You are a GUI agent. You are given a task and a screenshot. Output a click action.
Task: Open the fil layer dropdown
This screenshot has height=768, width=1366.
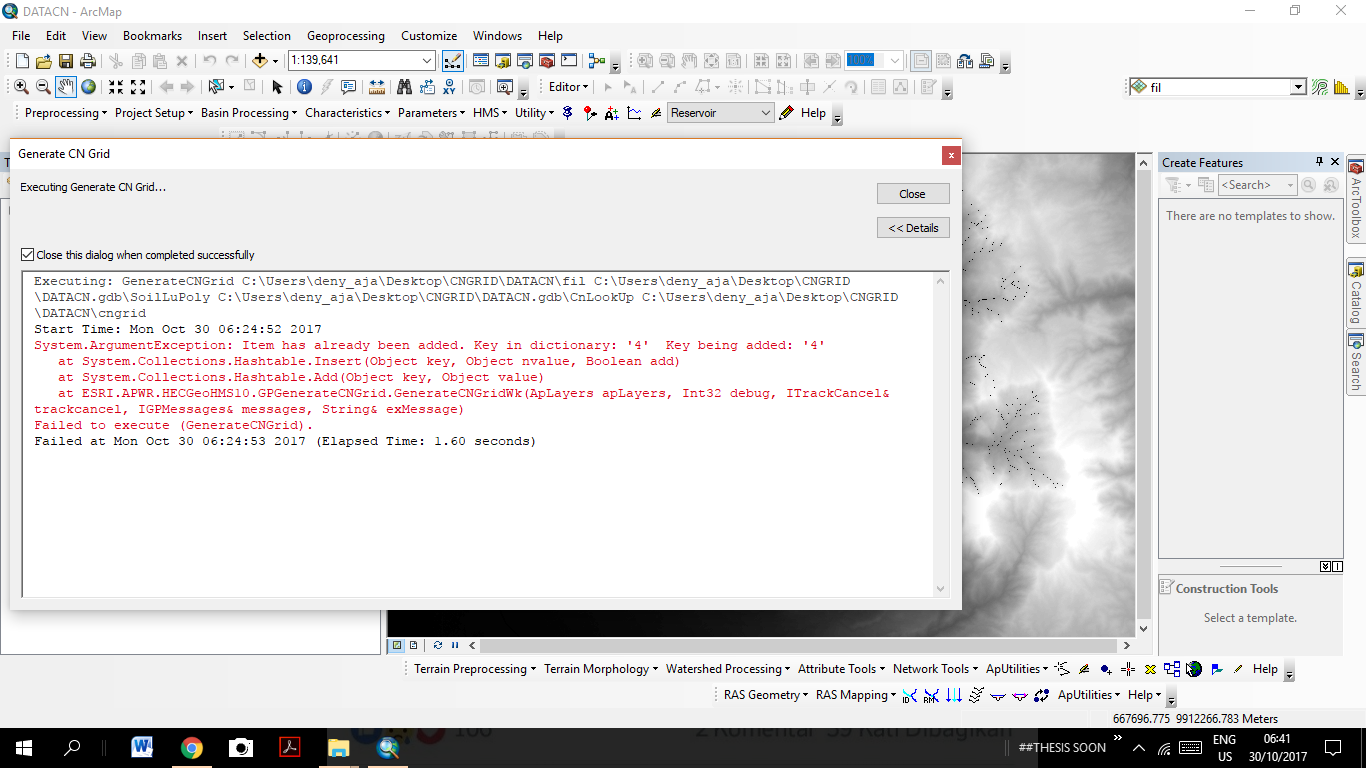1298,87
